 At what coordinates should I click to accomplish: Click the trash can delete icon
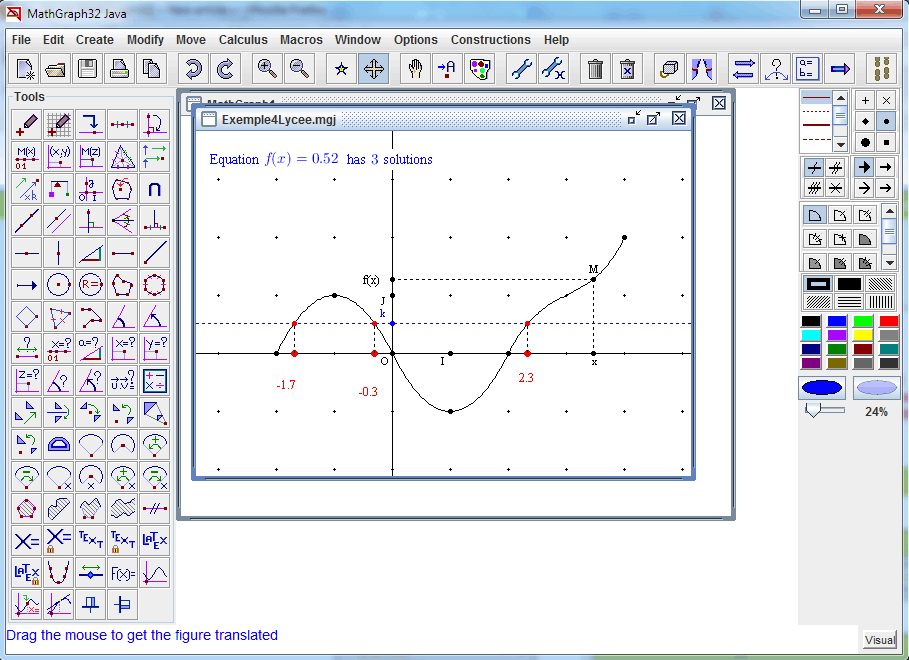(x=595, y=69)
